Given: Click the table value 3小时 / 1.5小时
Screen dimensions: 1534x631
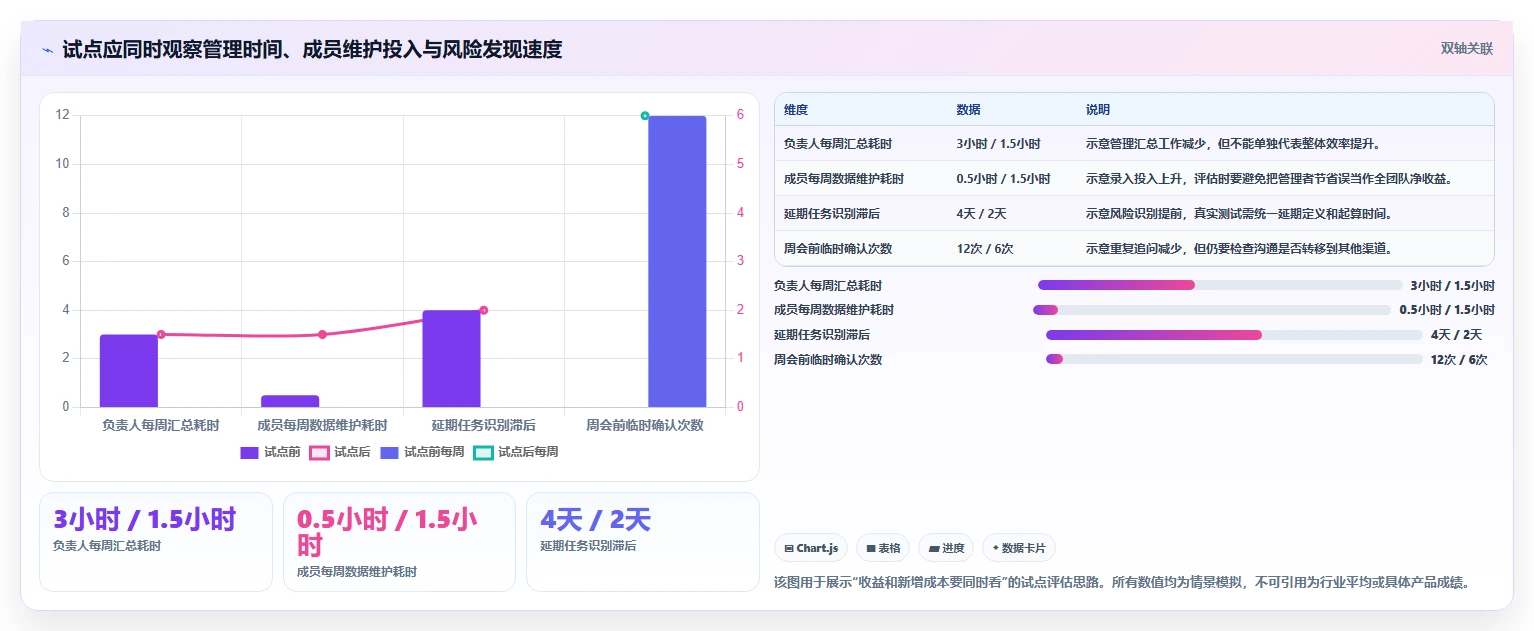Looking at the screenshot, I should 998,144.
